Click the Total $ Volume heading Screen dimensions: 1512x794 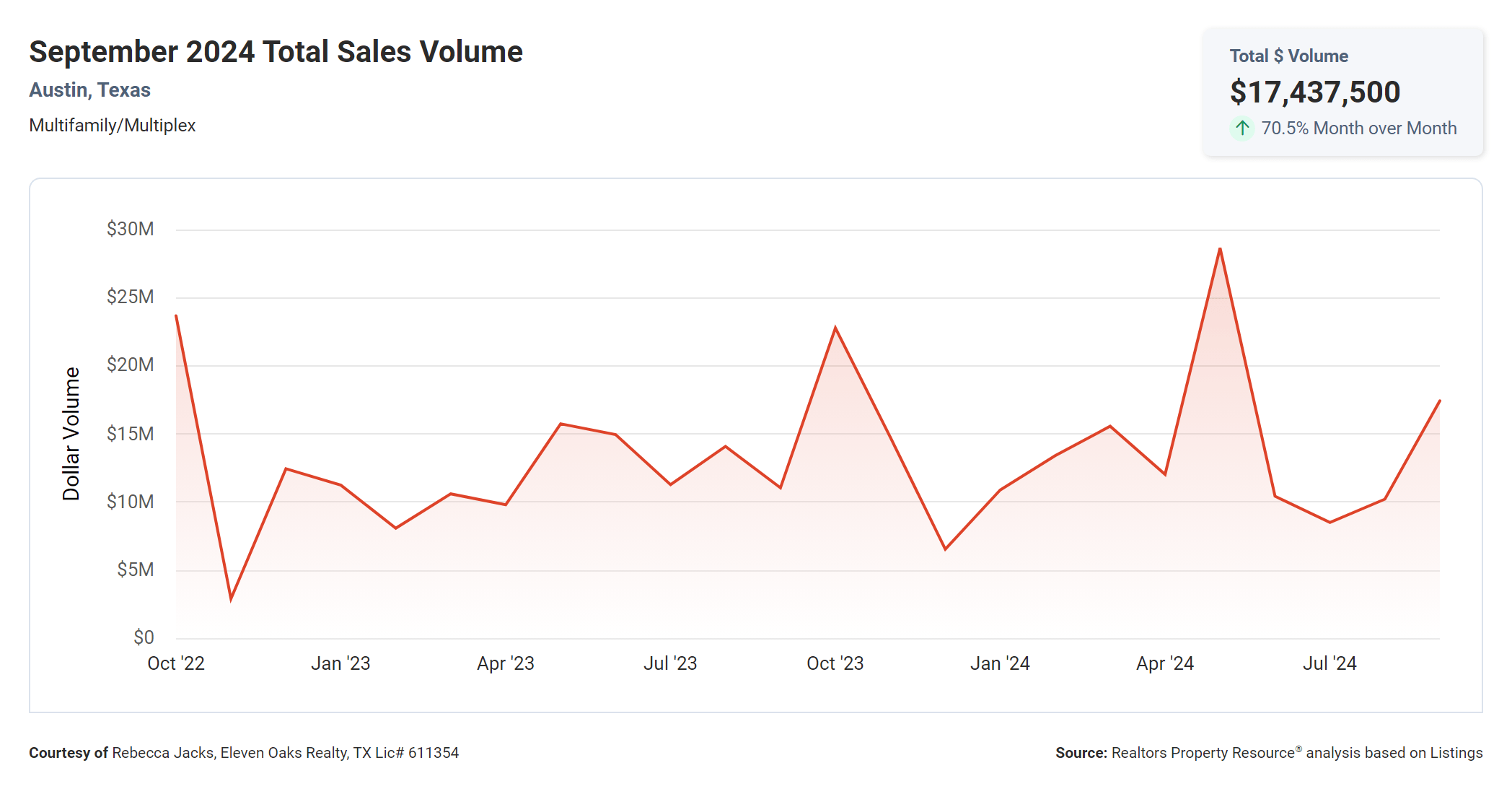(1288, 56)
